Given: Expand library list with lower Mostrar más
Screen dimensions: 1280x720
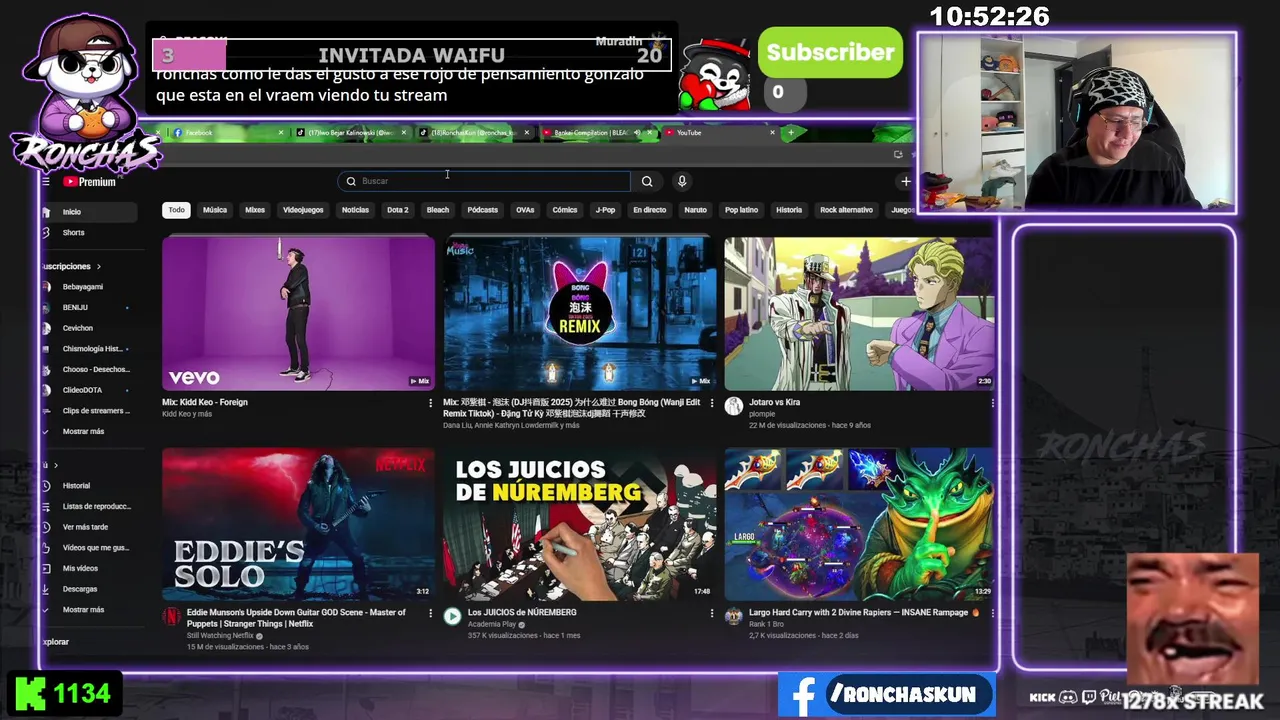Looking at the screenshot, I should (88, 610).
